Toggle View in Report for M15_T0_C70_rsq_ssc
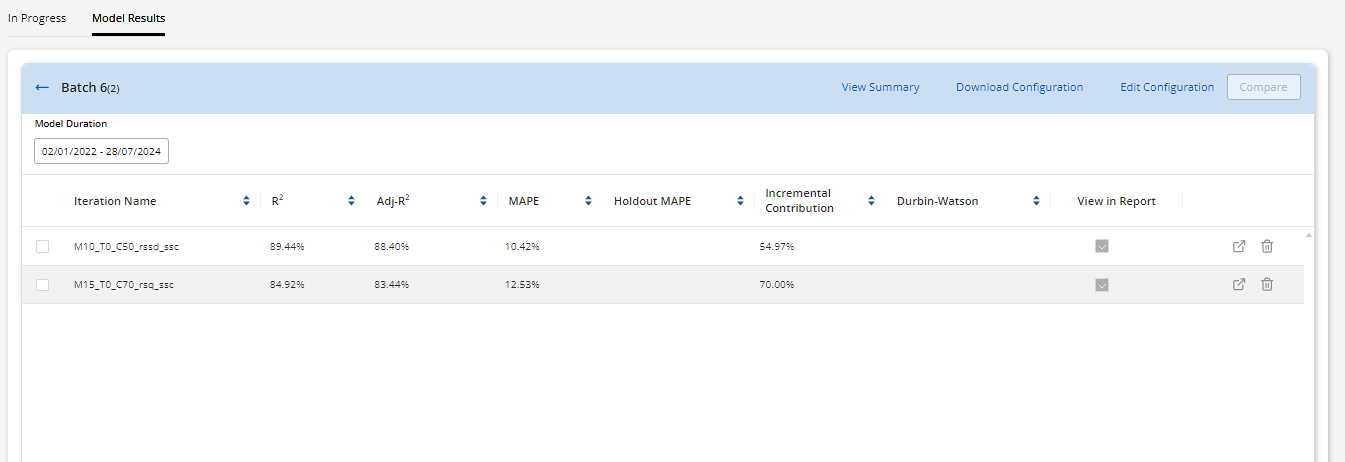 click(1102, 285)
